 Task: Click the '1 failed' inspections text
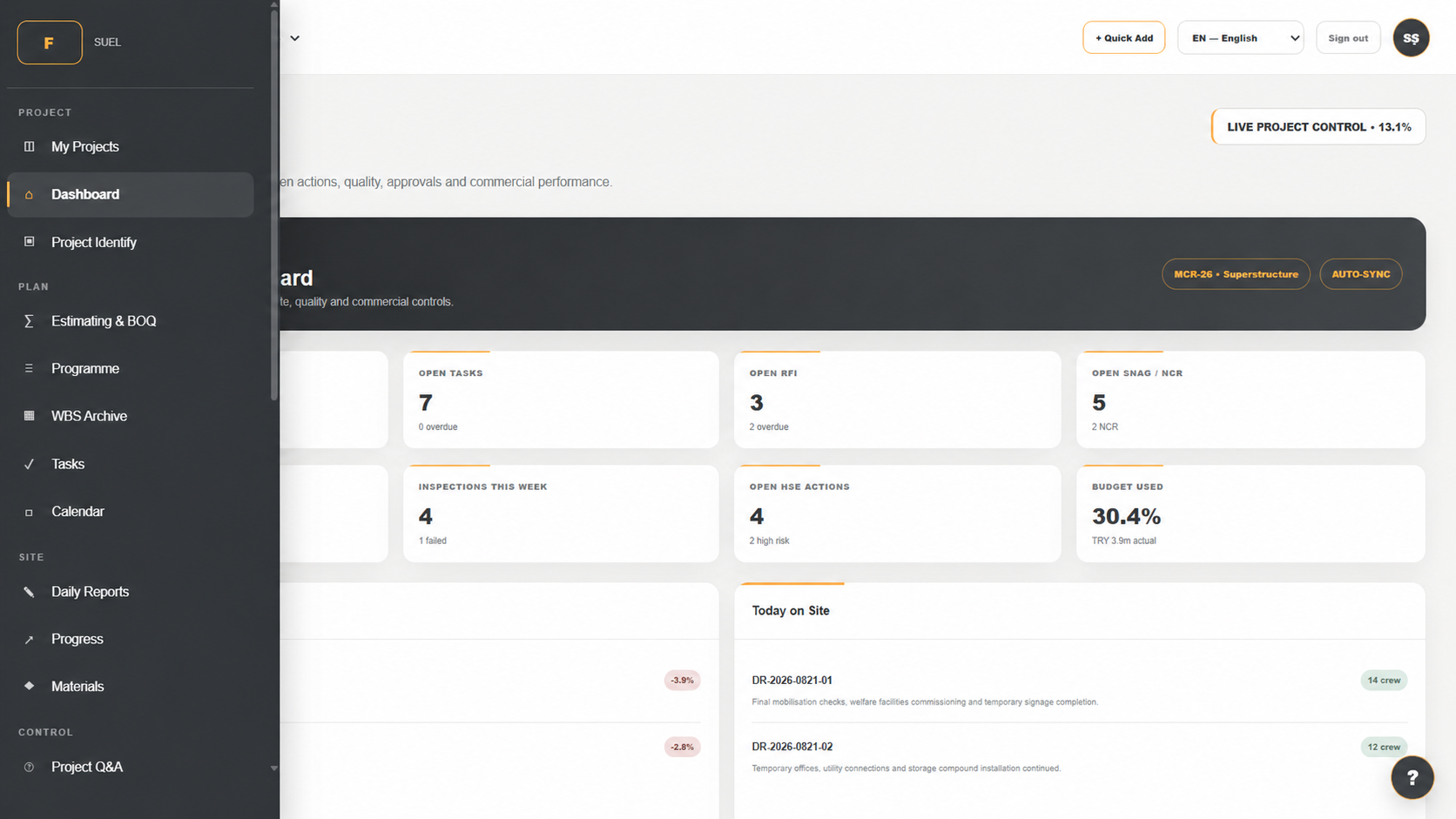(x=432, y=541)
